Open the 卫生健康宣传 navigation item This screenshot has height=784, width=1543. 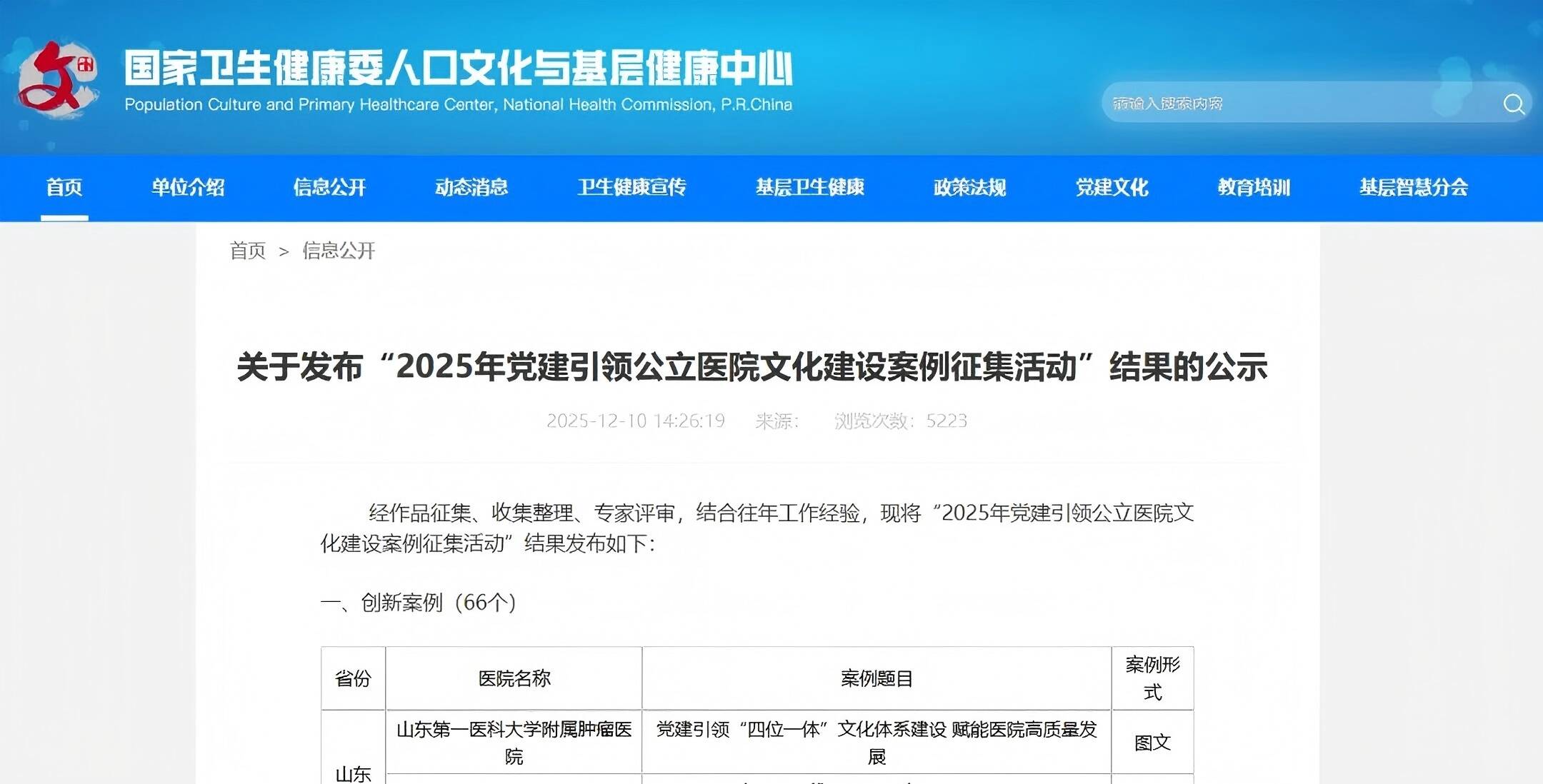(x=631, y=187)
